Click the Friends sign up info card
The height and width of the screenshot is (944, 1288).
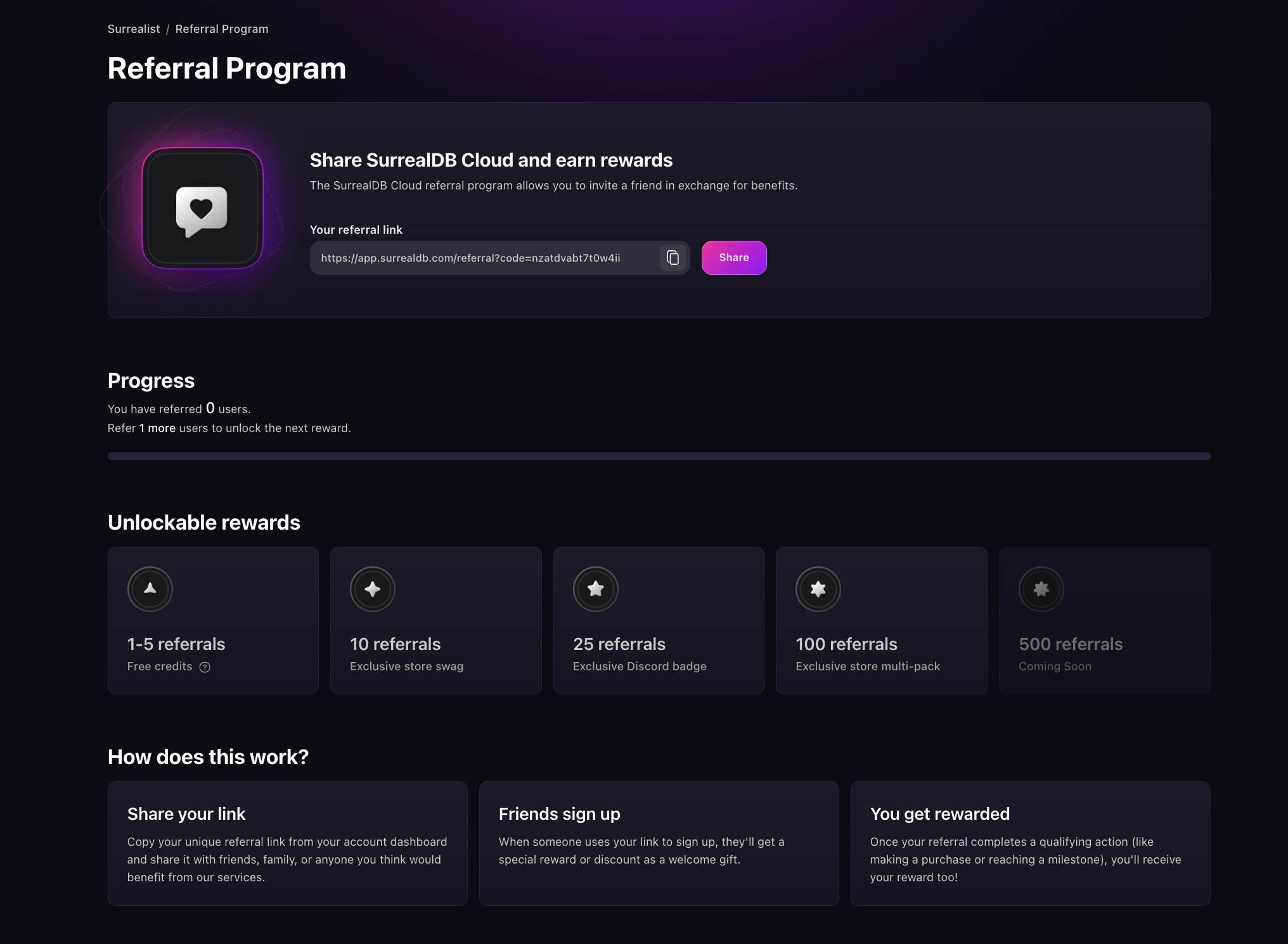[x=659, y=843]
